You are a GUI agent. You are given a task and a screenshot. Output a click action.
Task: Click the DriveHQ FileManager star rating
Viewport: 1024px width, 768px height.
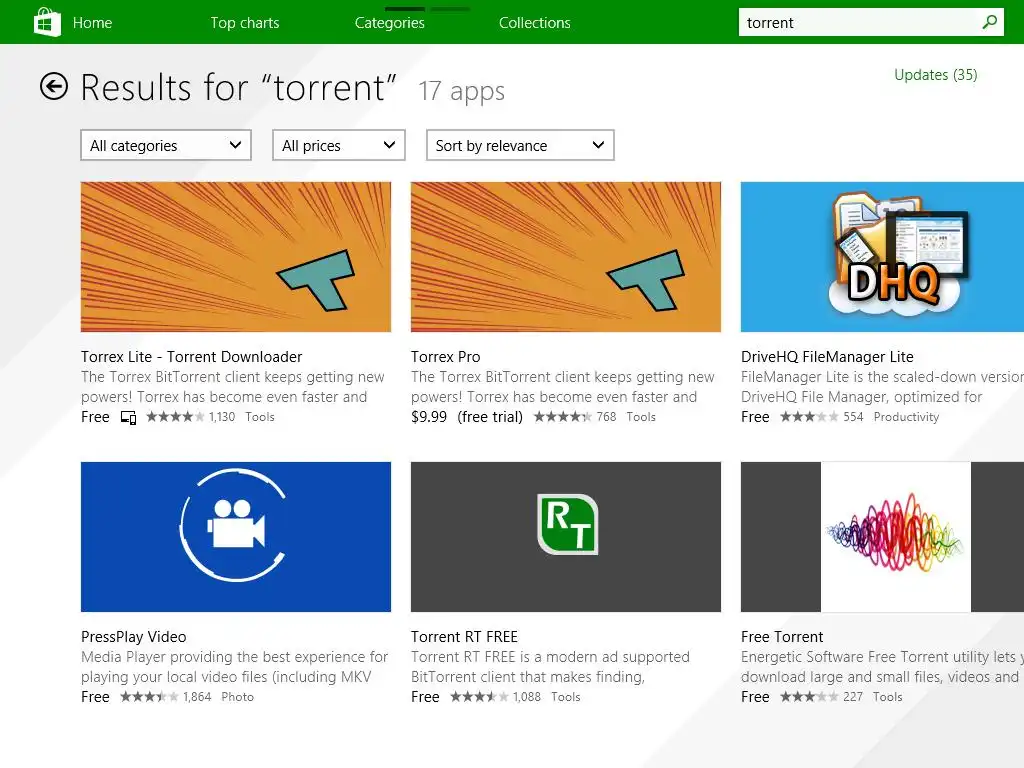point(809,417)
